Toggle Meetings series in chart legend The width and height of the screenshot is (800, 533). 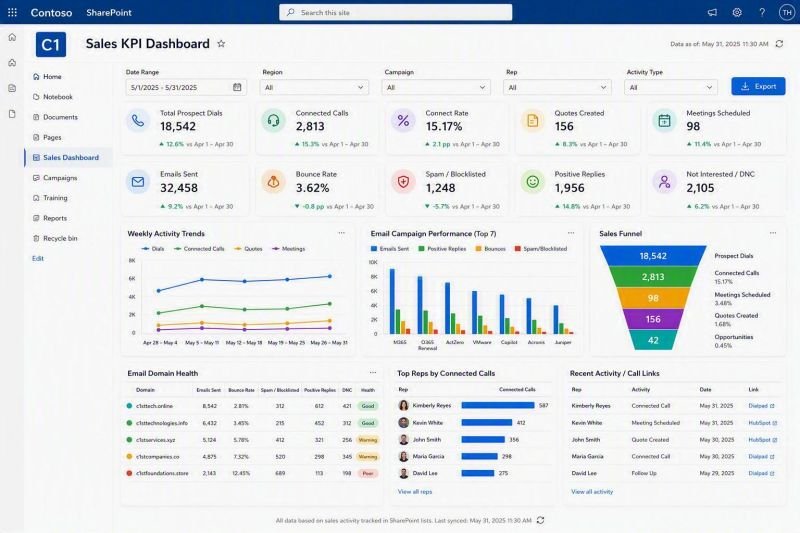(289, 249)
